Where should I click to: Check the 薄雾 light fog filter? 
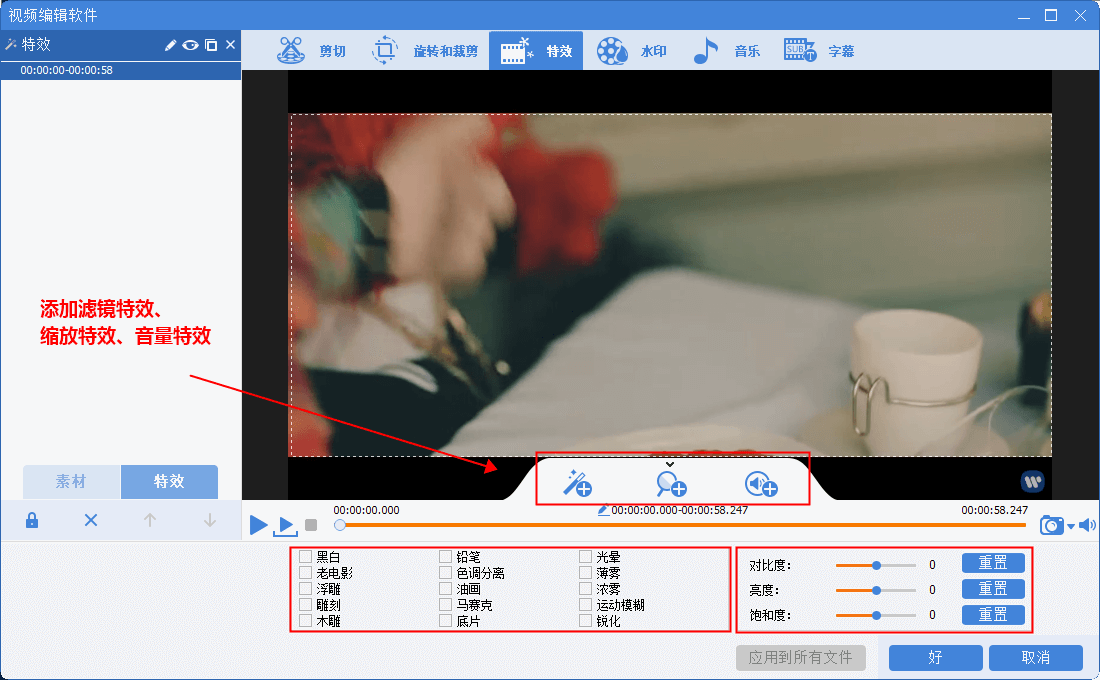586,573
